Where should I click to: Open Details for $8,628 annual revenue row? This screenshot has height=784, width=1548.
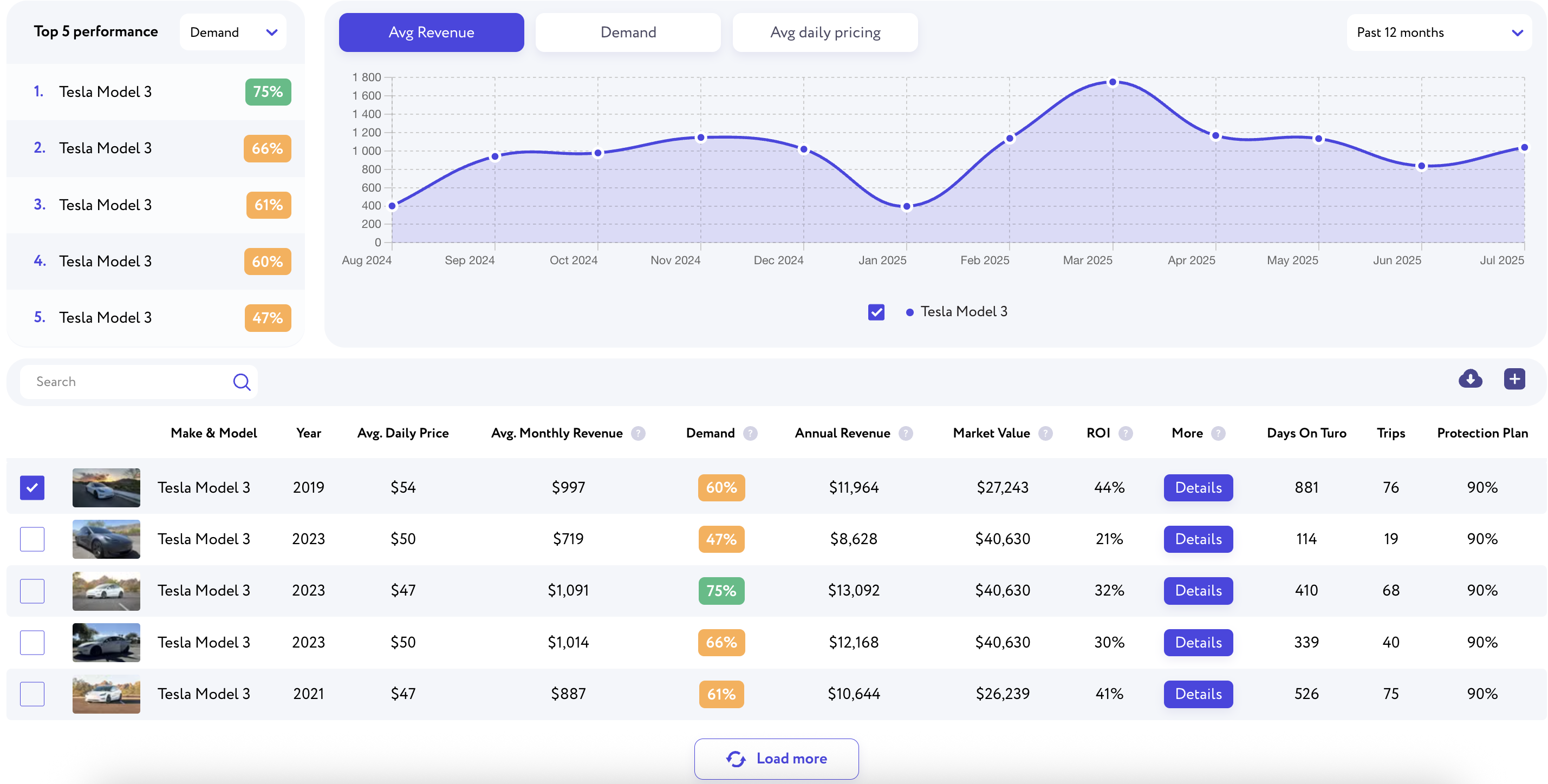pos(1198,539)
